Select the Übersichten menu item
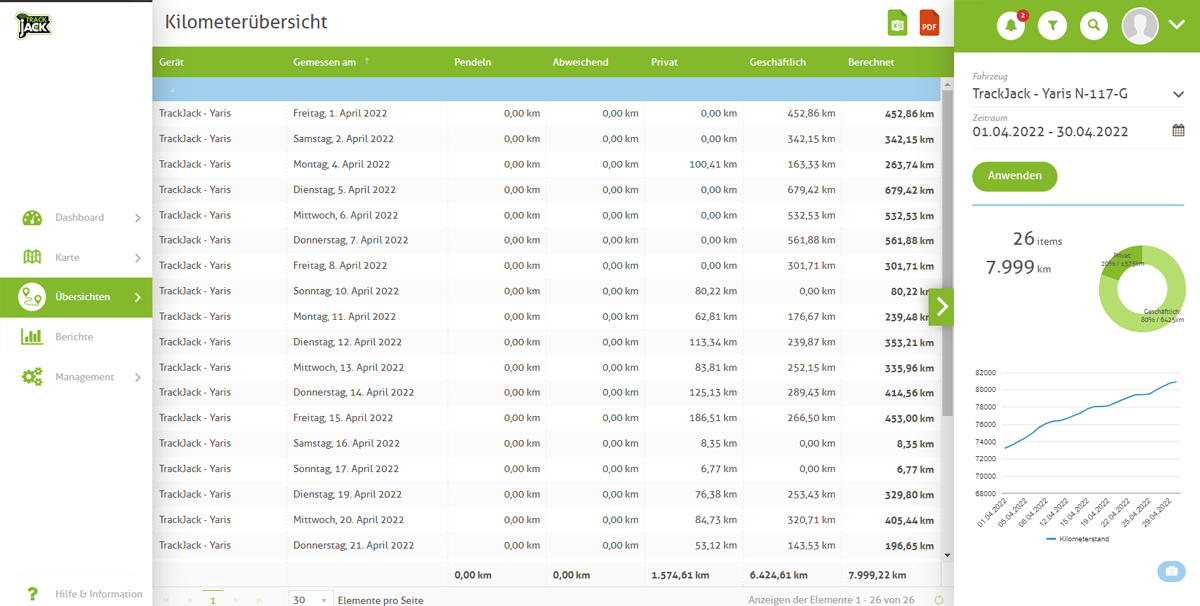1200x606 pixels. click(x=76, y=297)
